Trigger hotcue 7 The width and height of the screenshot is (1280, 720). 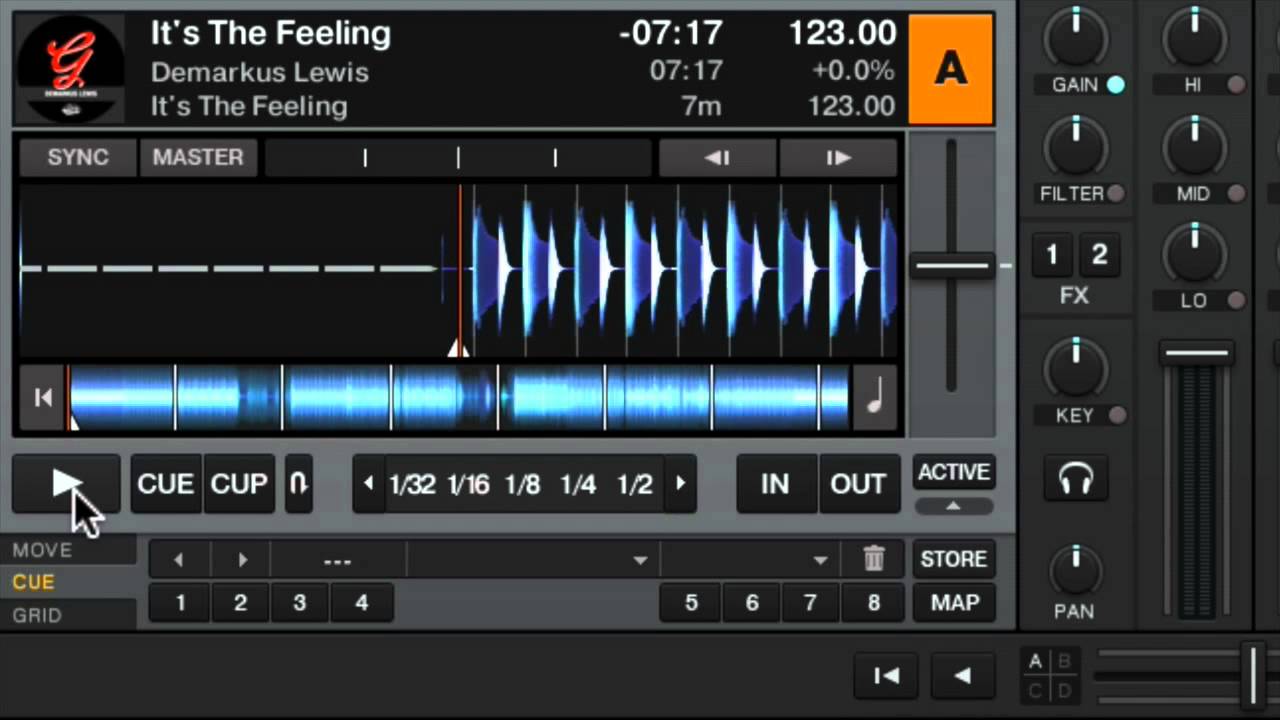pos(811,603)
